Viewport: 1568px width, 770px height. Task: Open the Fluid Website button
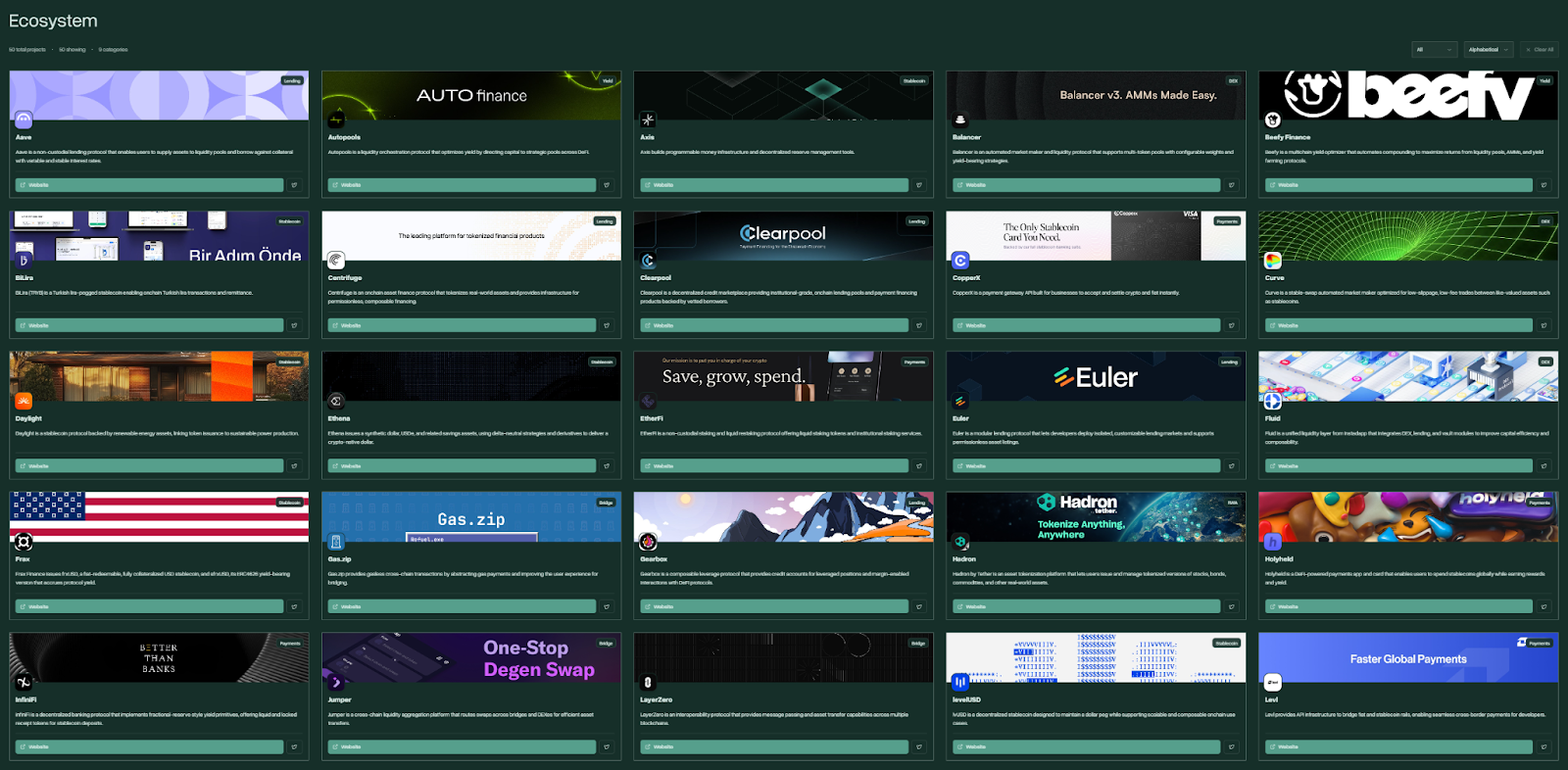click(1398, 466)
